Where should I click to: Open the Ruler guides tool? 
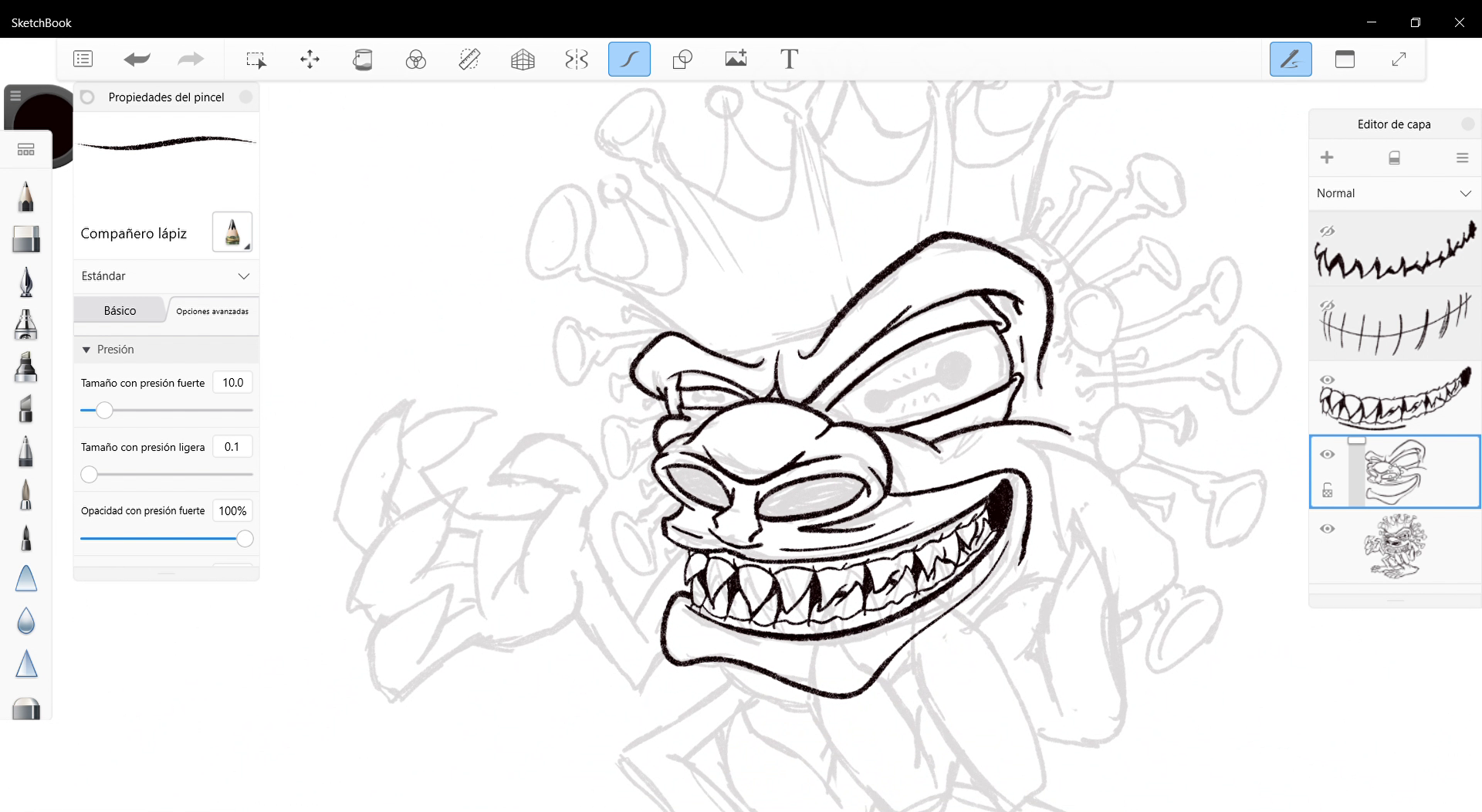(469, 59)
